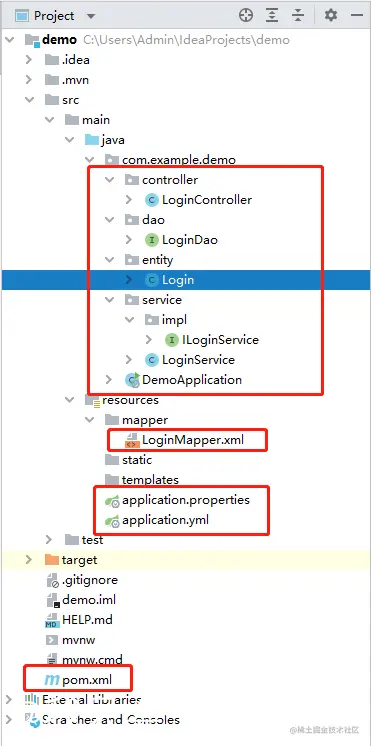371x746 pixels.
Task: Expand the DemoApplication node arrow
Action: (x=108, y=380)
